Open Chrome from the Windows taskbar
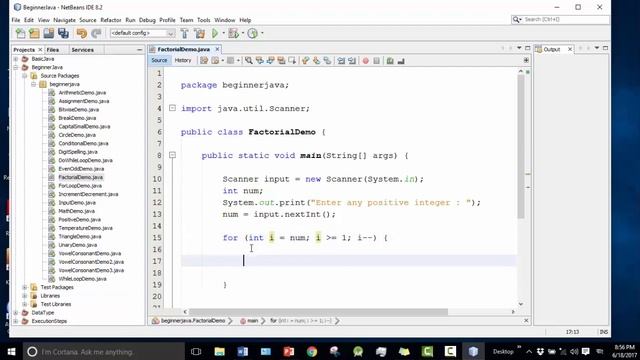Image resolution: width=640 pixels, height=360 pixels. point(312,351)
